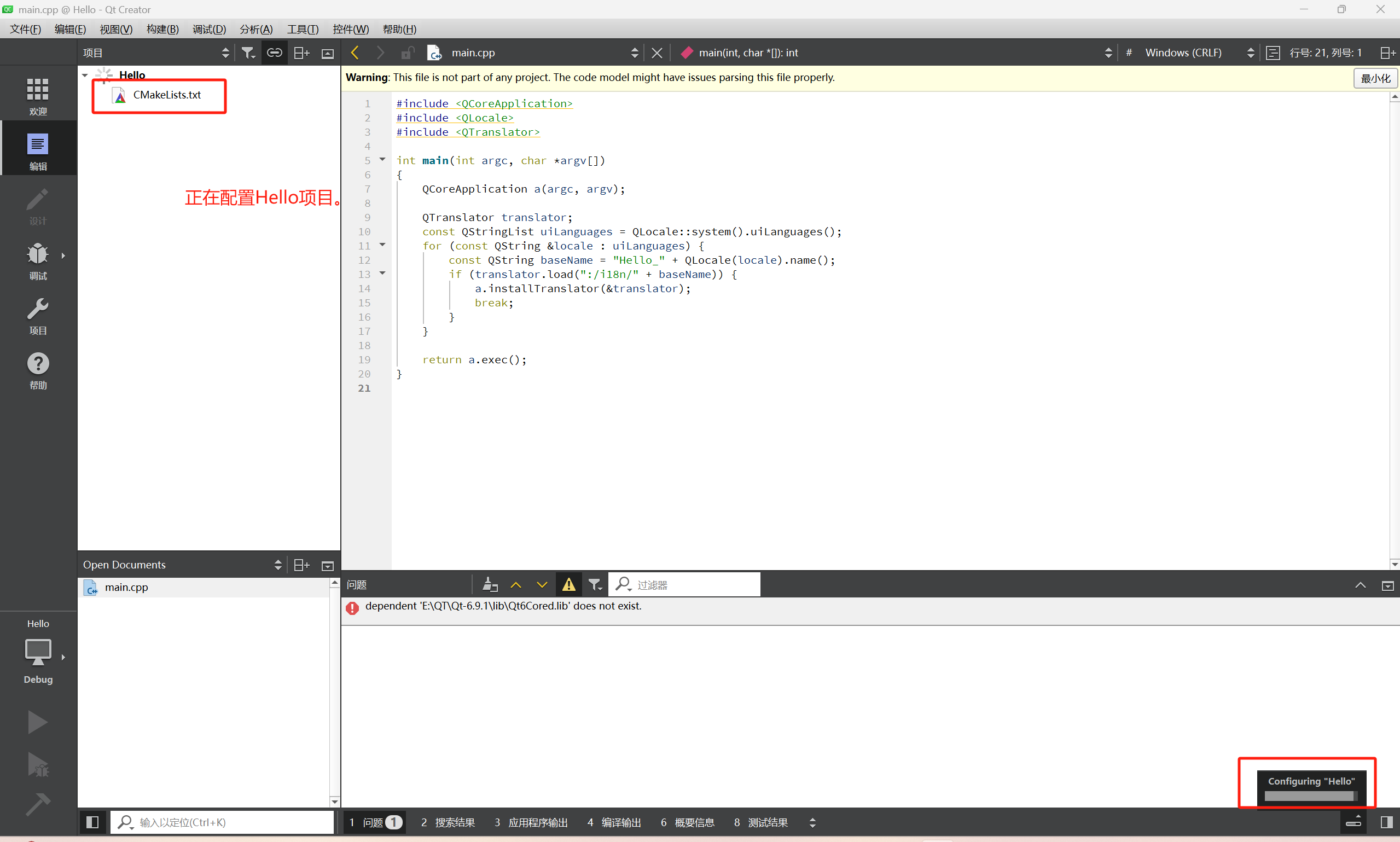Open the 构建(B) Build menu

click(162, 29)
